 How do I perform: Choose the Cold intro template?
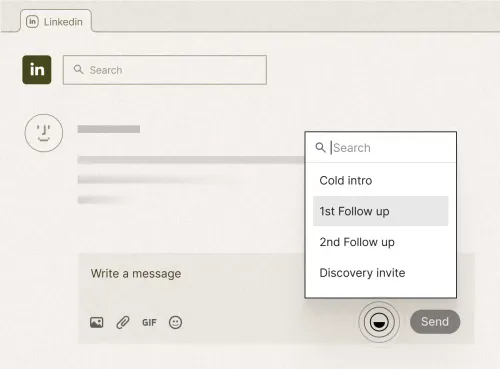[381, 180]
